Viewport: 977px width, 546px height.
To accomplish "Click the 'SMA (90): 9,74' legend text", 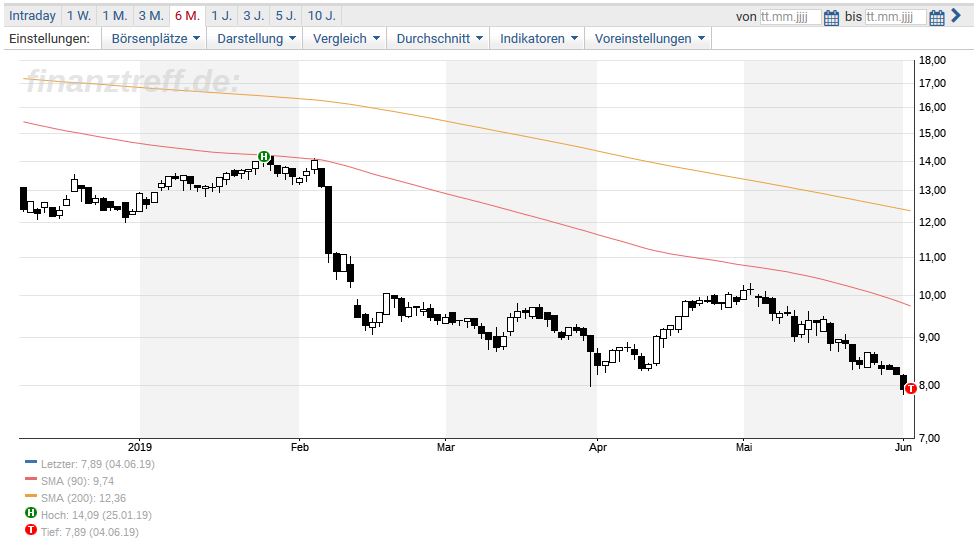I will tap(77, 481).
